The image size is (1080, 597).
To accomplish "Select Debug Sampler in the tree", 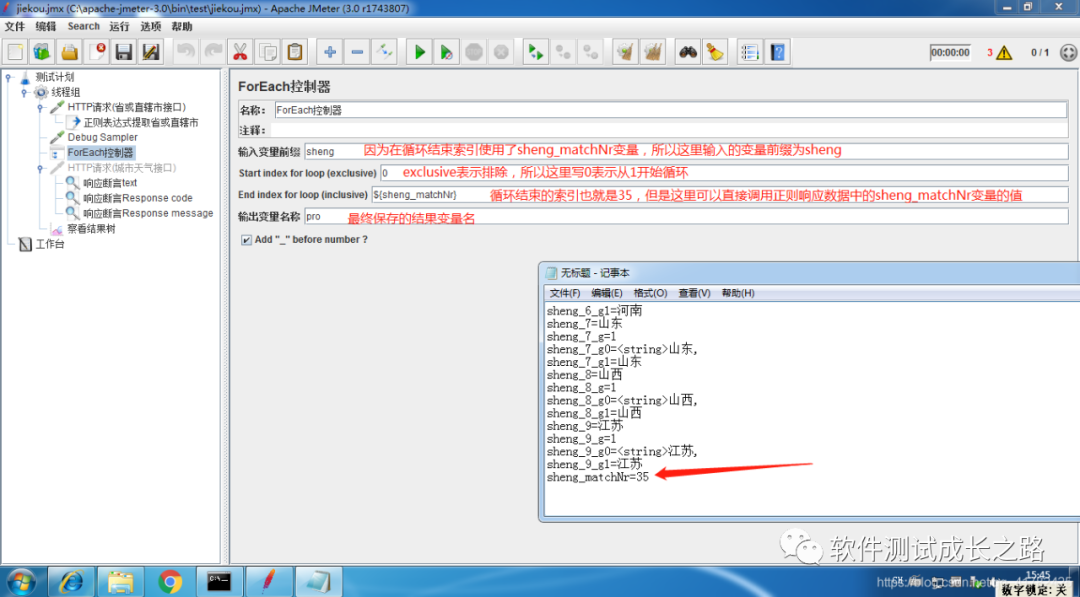I will pyautogui.click(x=103, y=138).
